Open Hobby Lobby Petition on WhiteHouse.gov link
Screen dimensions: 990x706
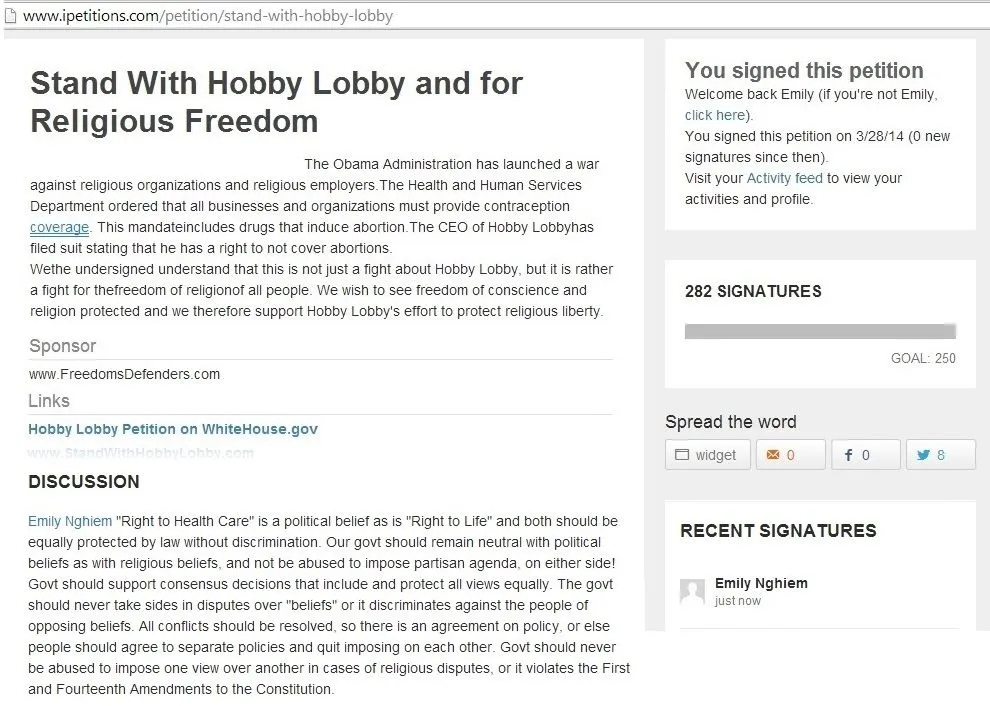tap(173, 429)
